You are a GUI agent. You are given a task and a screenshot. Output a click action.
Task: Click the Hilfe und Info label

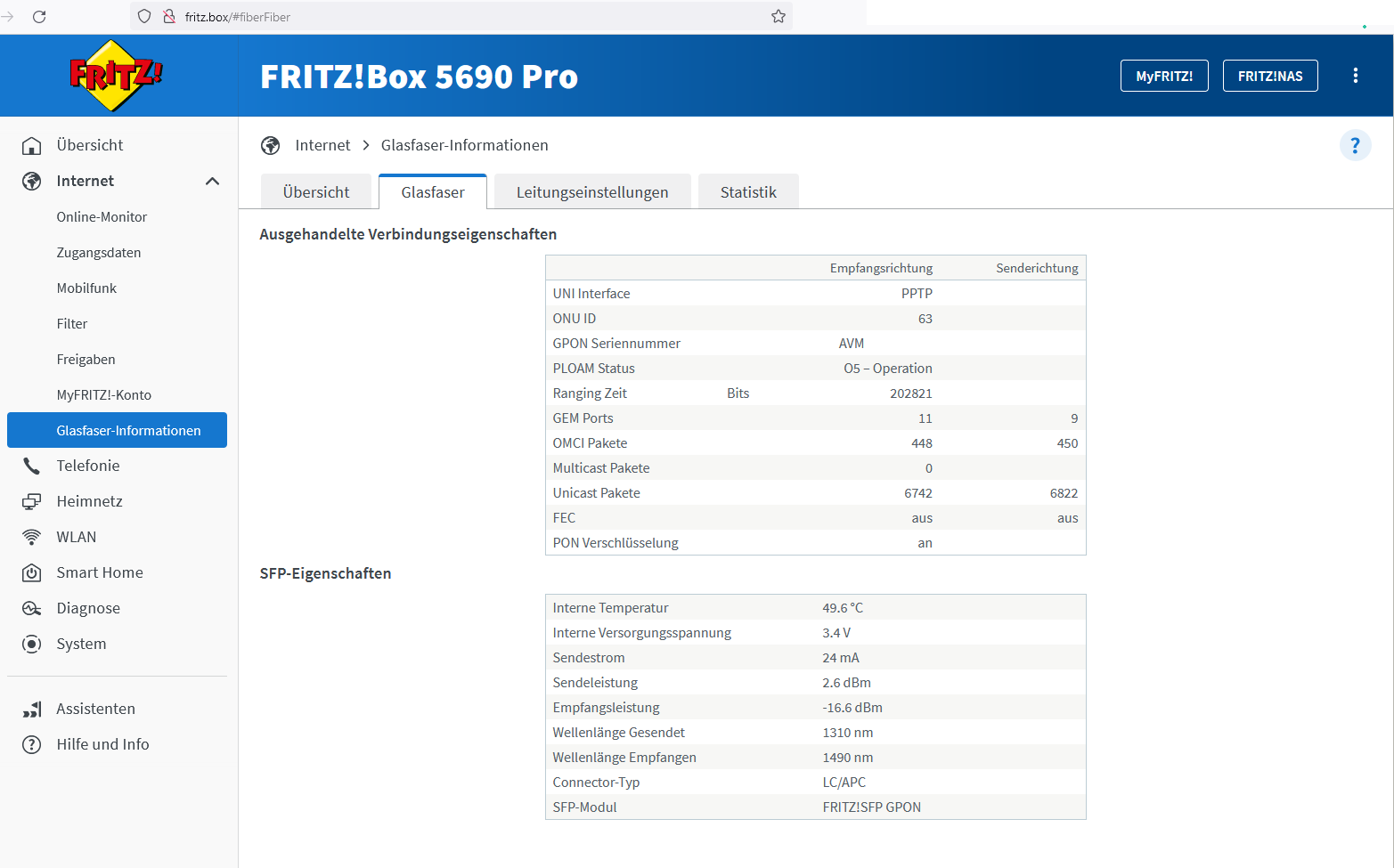pos(103,744)
